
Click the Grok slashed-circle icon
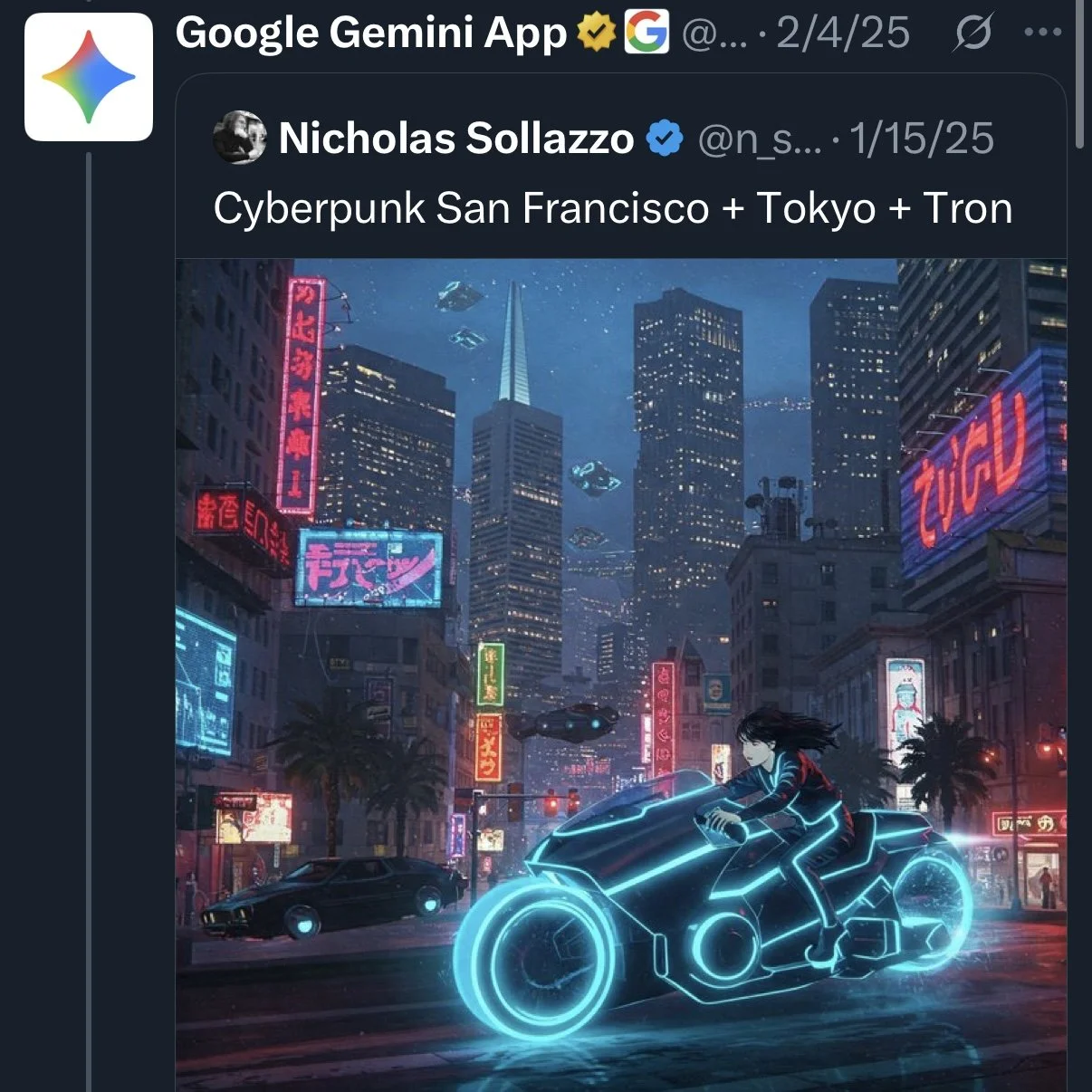(x=973, y=33)
